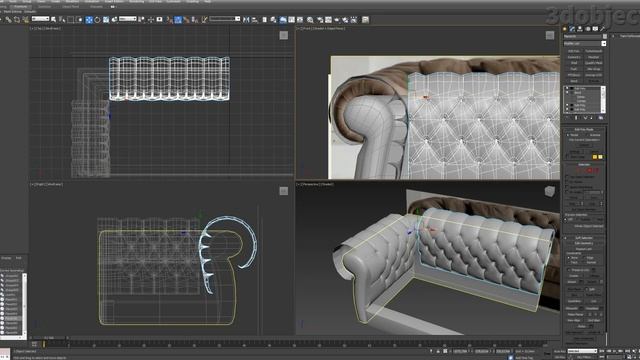Select the Model radio button in Edit Poly Mode

[x=568, y=135]
